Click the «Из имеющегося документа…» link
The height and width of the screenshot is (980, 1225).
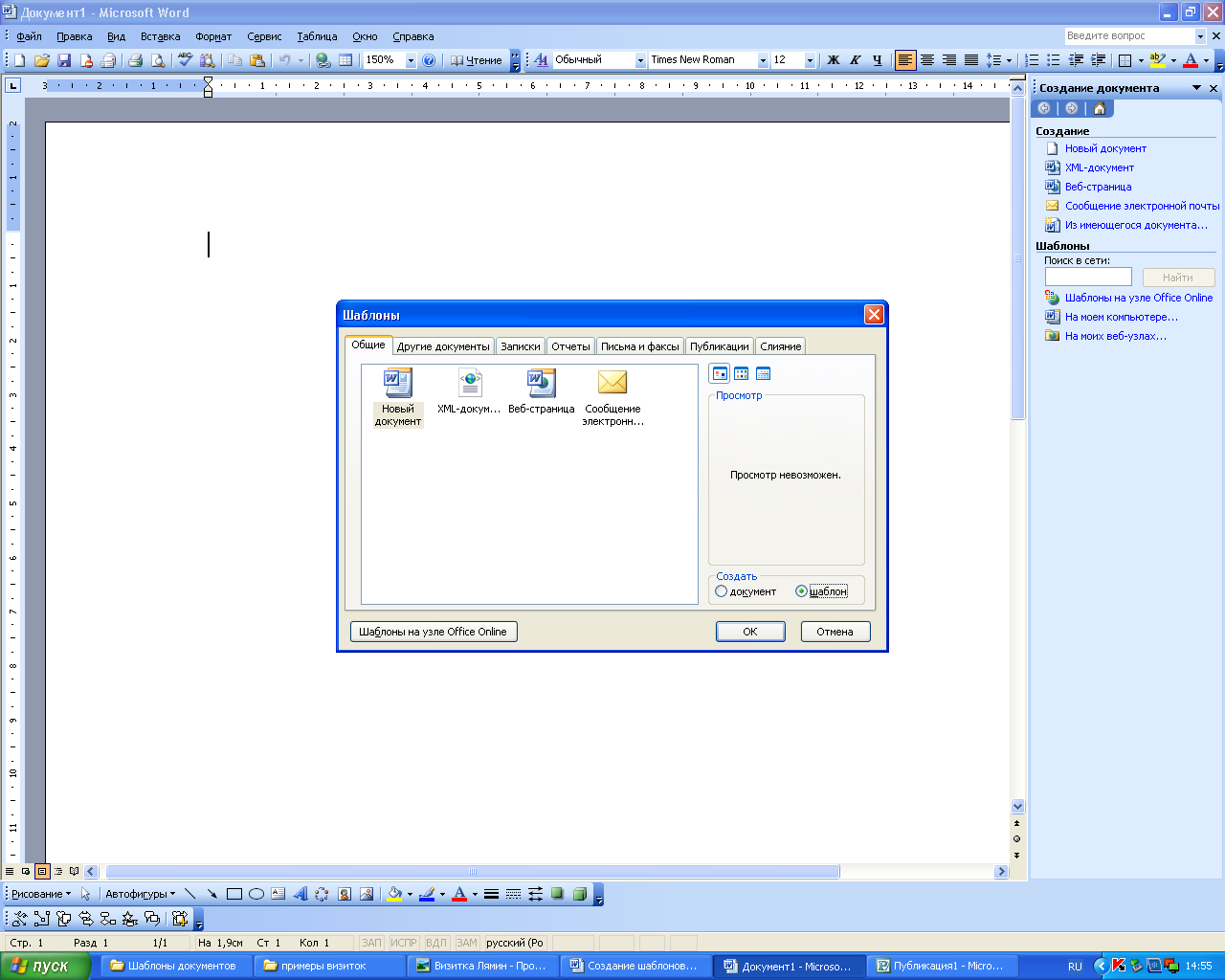pos(1136,225)
